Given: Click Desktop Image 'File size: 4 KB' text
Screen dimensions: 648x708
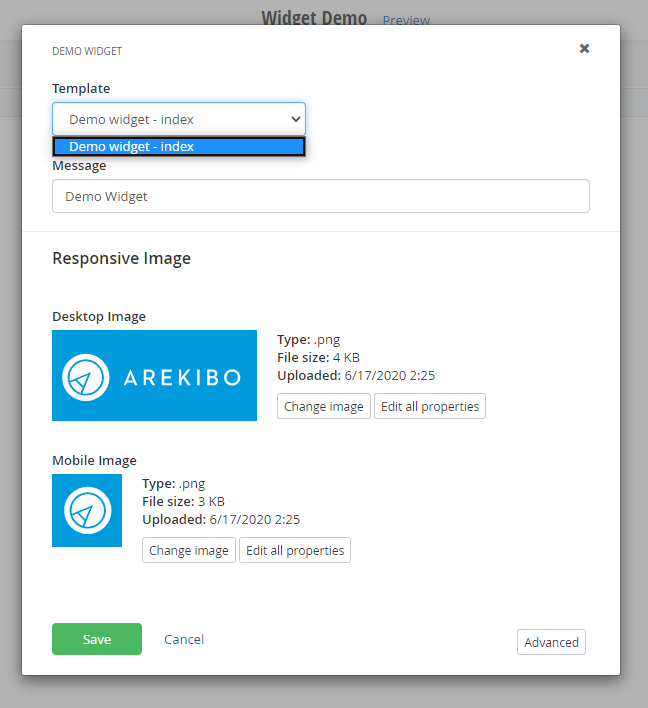Looking at the screenshot, I should pyautogui.click(x=318, y=358).
